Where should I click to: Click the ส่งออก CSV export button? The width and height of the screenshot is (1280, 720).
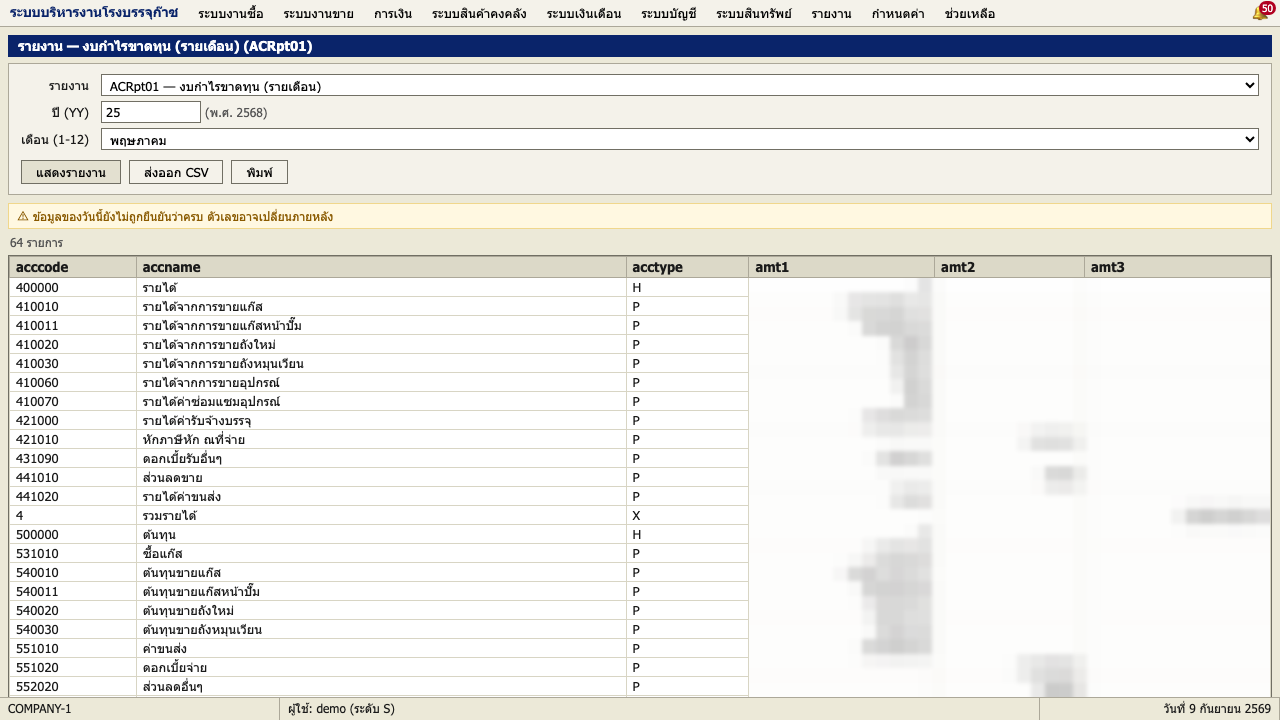(x=176, y=172)
